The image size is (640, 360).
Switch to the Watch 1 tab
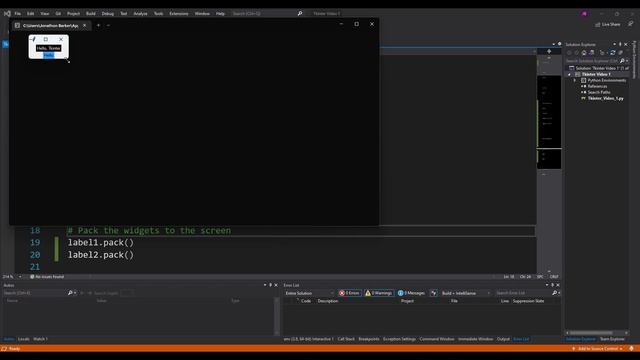pyautogui.click(x=40, y=339)
